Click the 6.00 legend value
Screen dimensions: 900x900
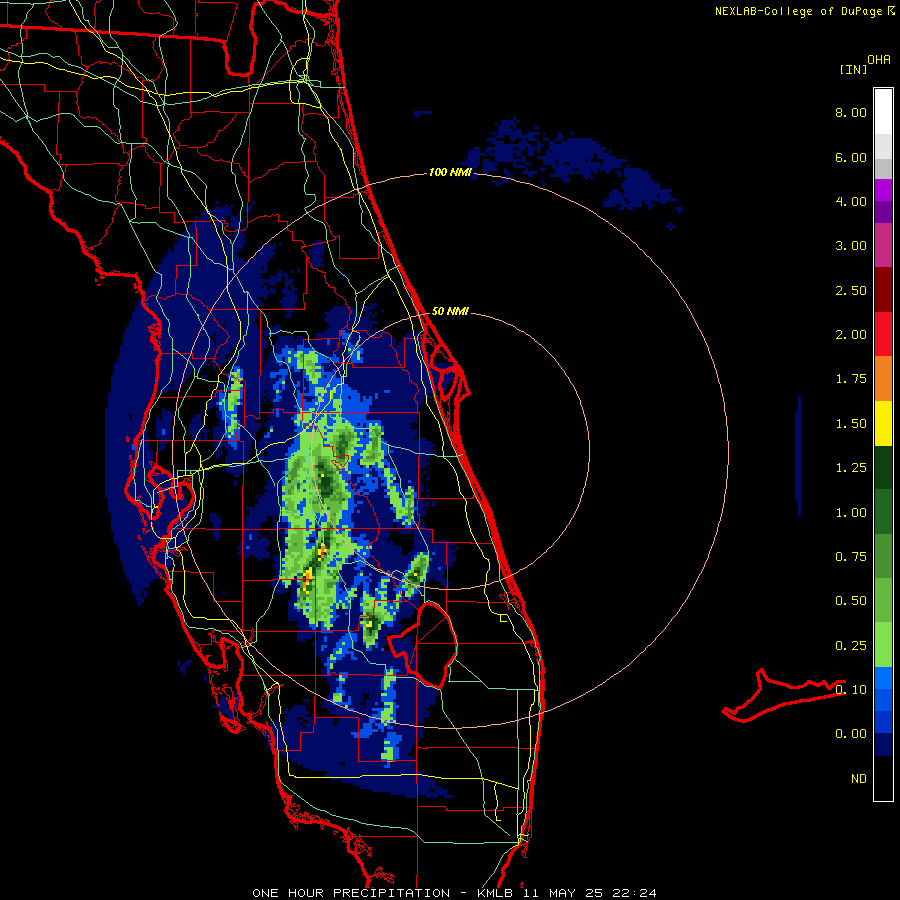coord(851,157)
